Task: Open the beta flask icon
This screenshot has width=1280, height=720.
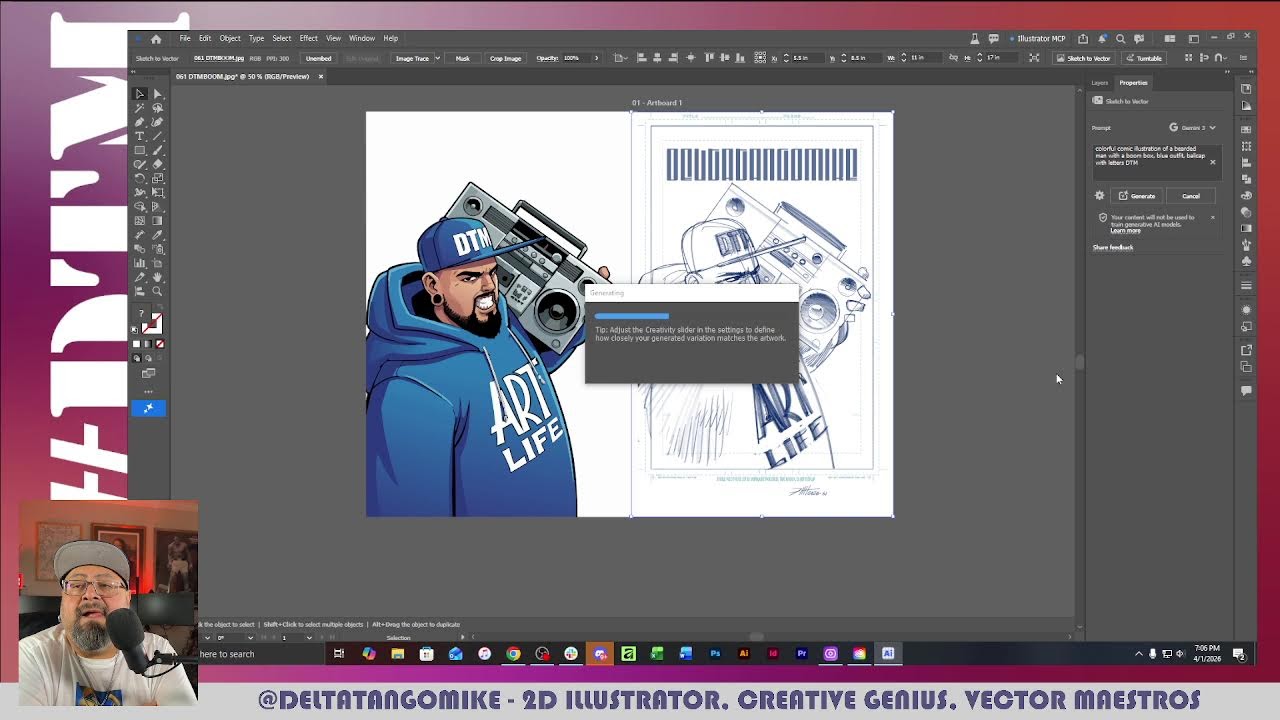Action: pos(975,38)
